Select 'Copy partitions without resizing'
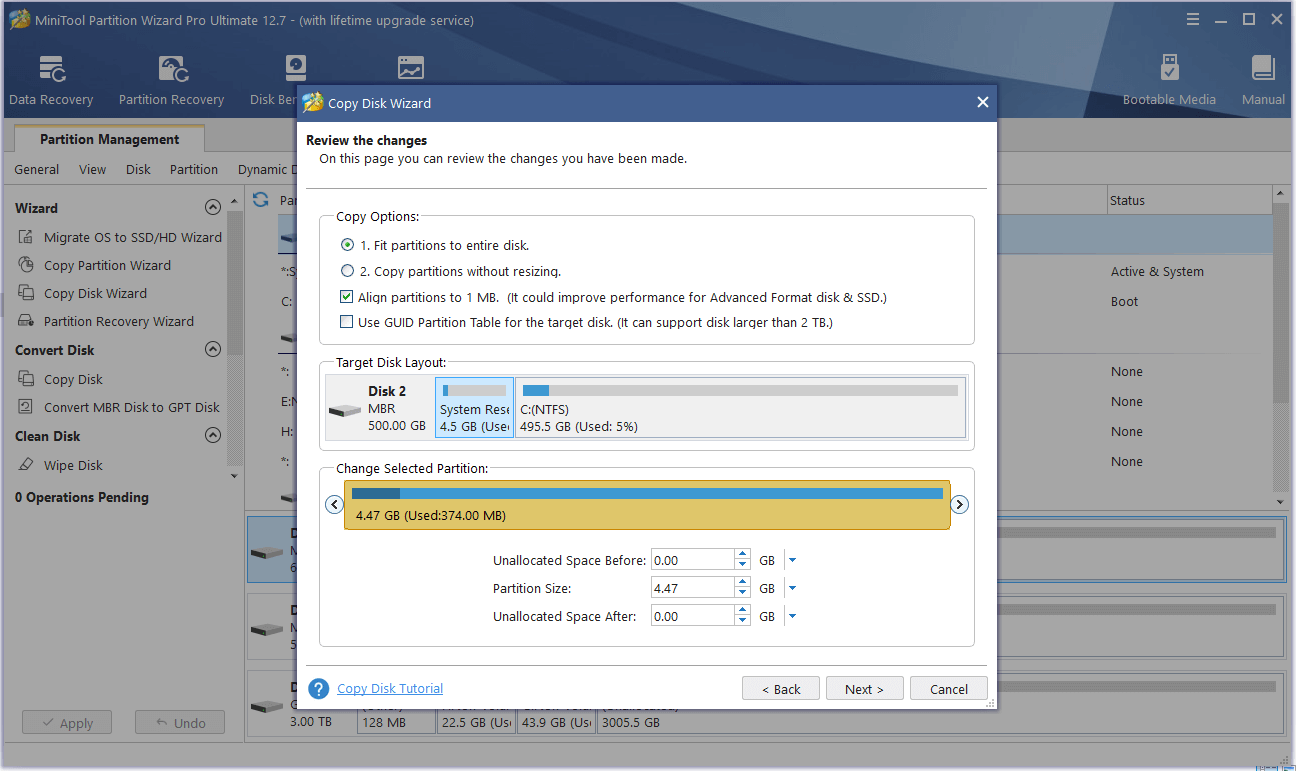This screenshot has height=771, width=1296. pos(347,270)
